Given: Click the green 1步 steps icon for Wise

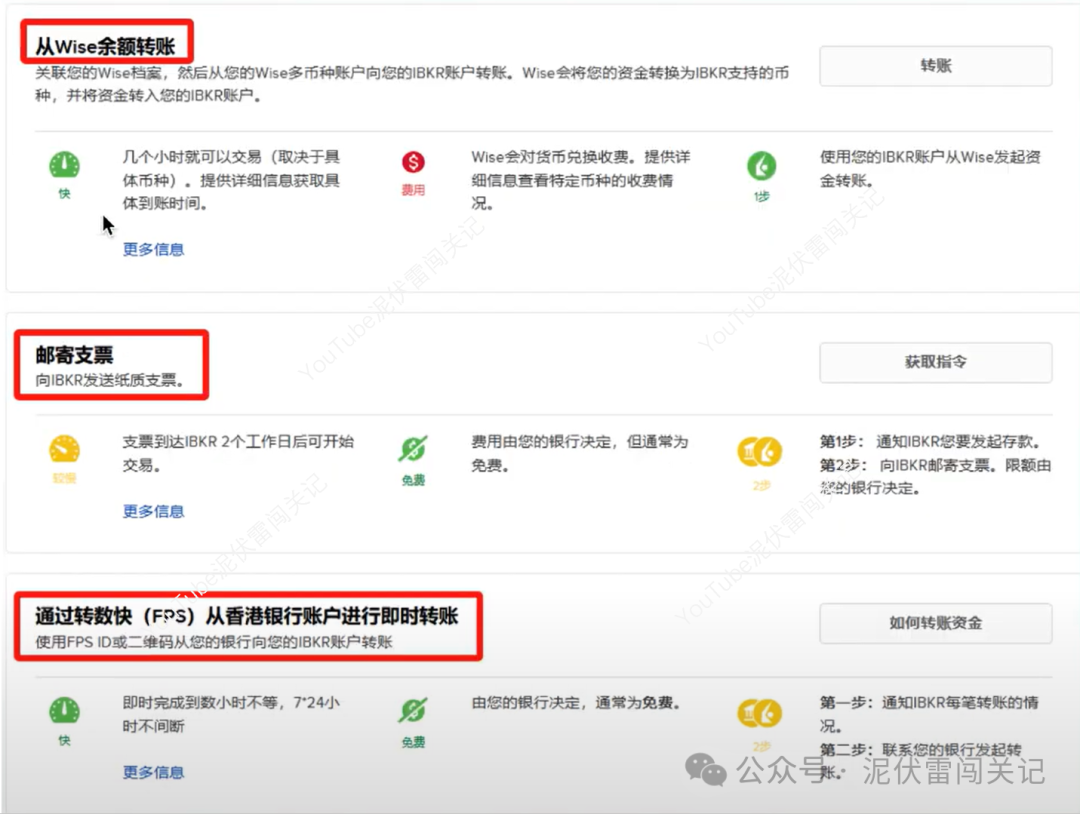Looking at the screenshot, I should (x=760, y=165).
